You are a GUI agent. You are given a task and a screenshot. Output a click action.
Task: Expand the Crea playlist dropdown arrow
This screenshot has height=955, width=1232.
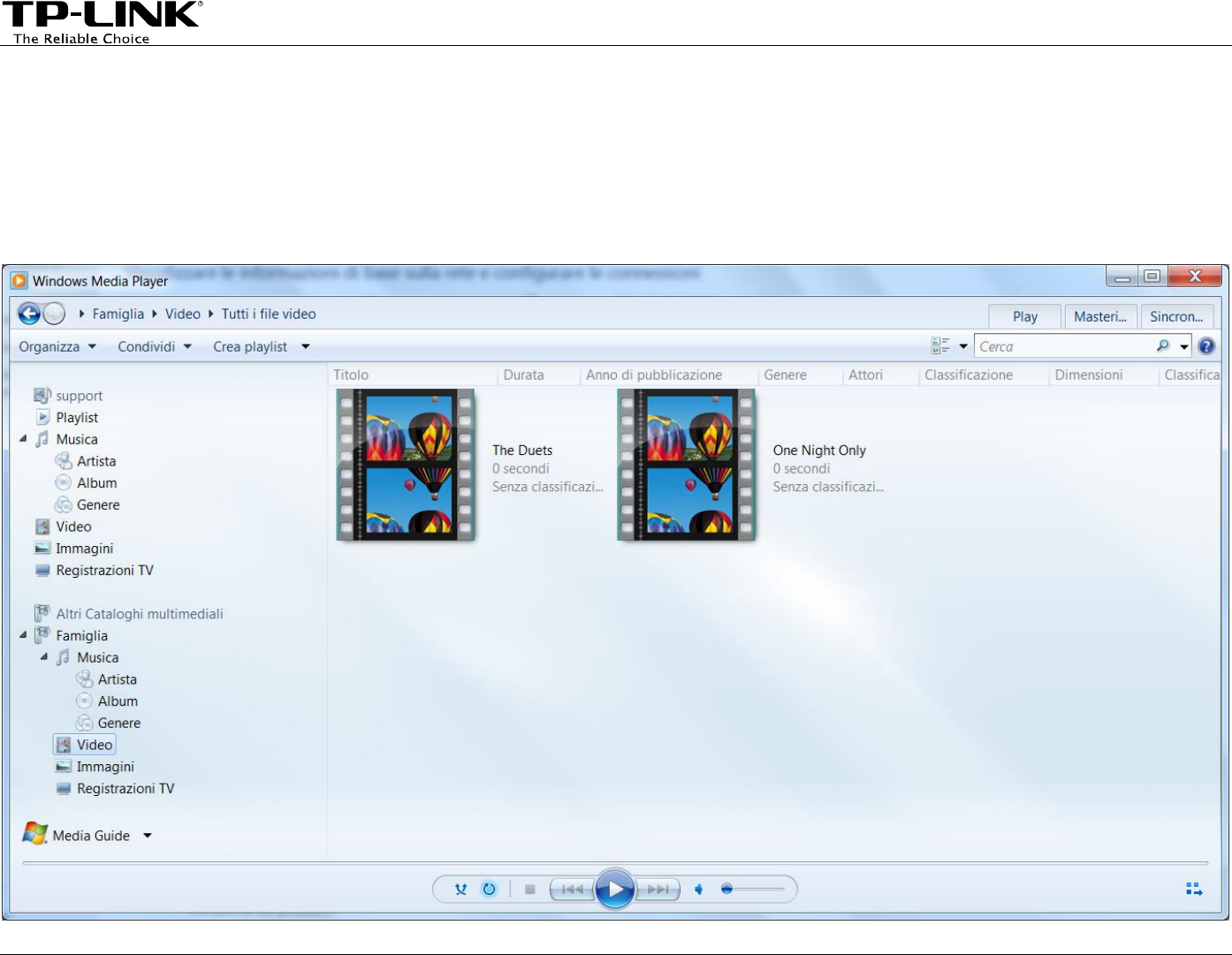[306, 346]
